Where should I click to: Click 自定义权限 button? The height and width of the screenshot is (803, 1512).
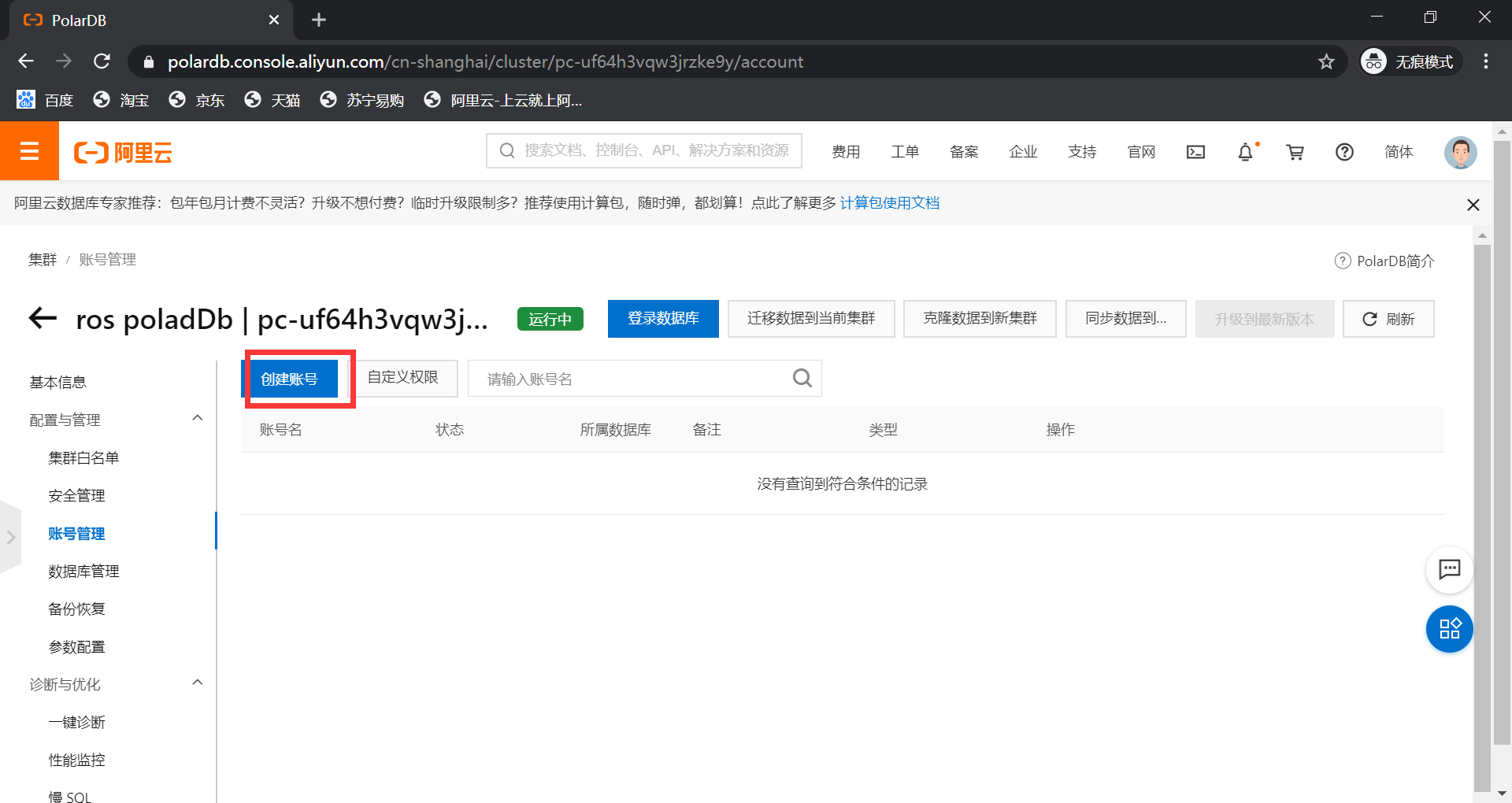tap(402, 378)
